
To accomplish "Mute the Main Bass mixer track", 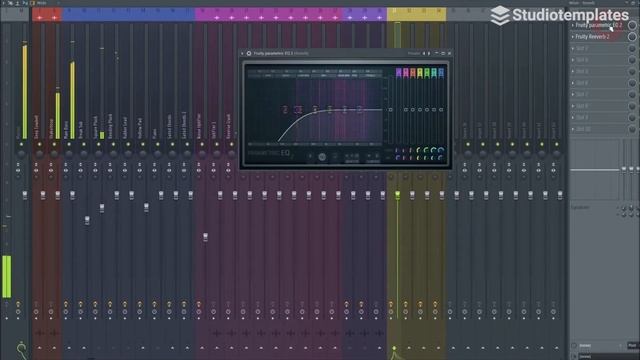I will [69, 144].
